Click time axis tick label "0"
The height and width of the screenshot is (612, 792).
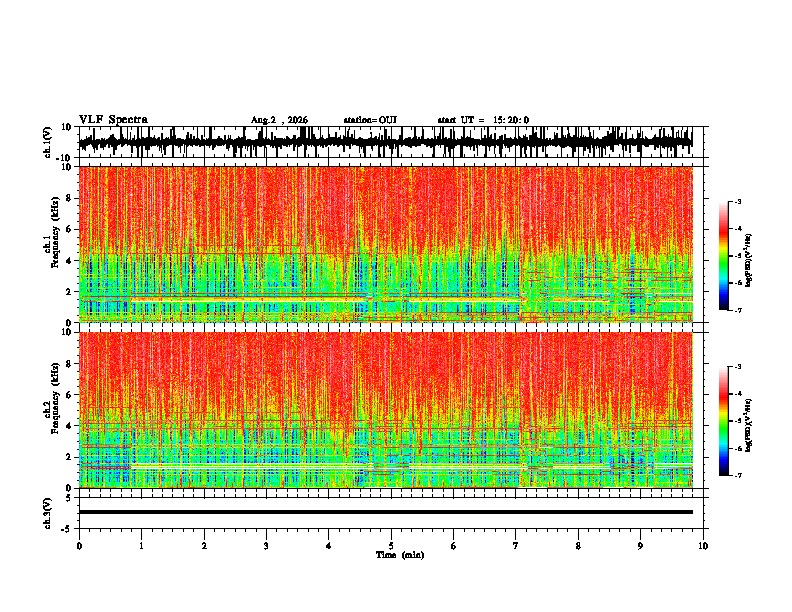click(x=79, y=546)
